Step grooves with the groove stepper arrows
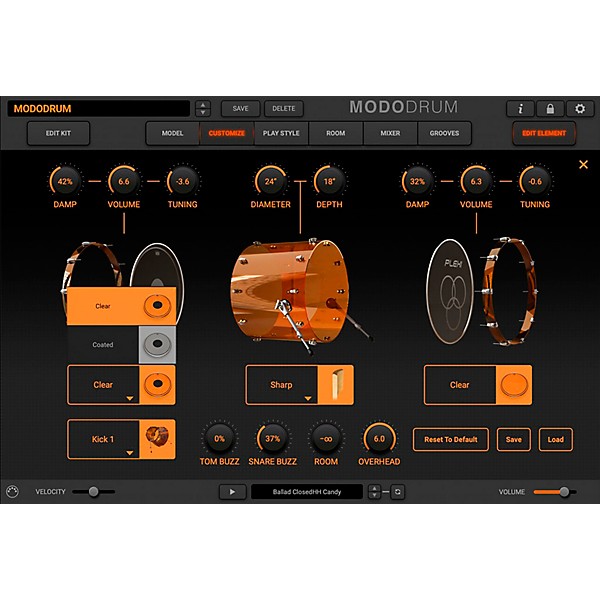Screen dimensions: 600x600 tap(374, 492)
